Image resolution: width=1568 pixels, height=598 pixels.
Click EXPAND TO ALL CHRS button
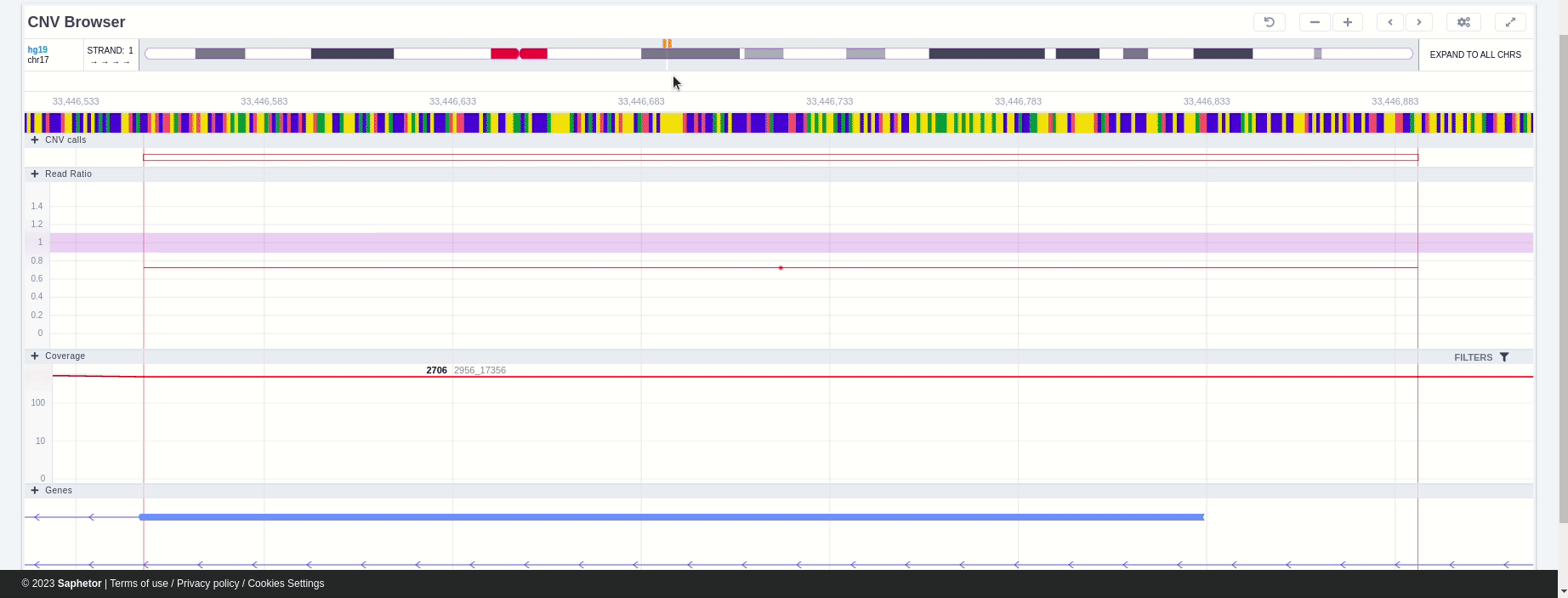click(x=1475, y=54)
